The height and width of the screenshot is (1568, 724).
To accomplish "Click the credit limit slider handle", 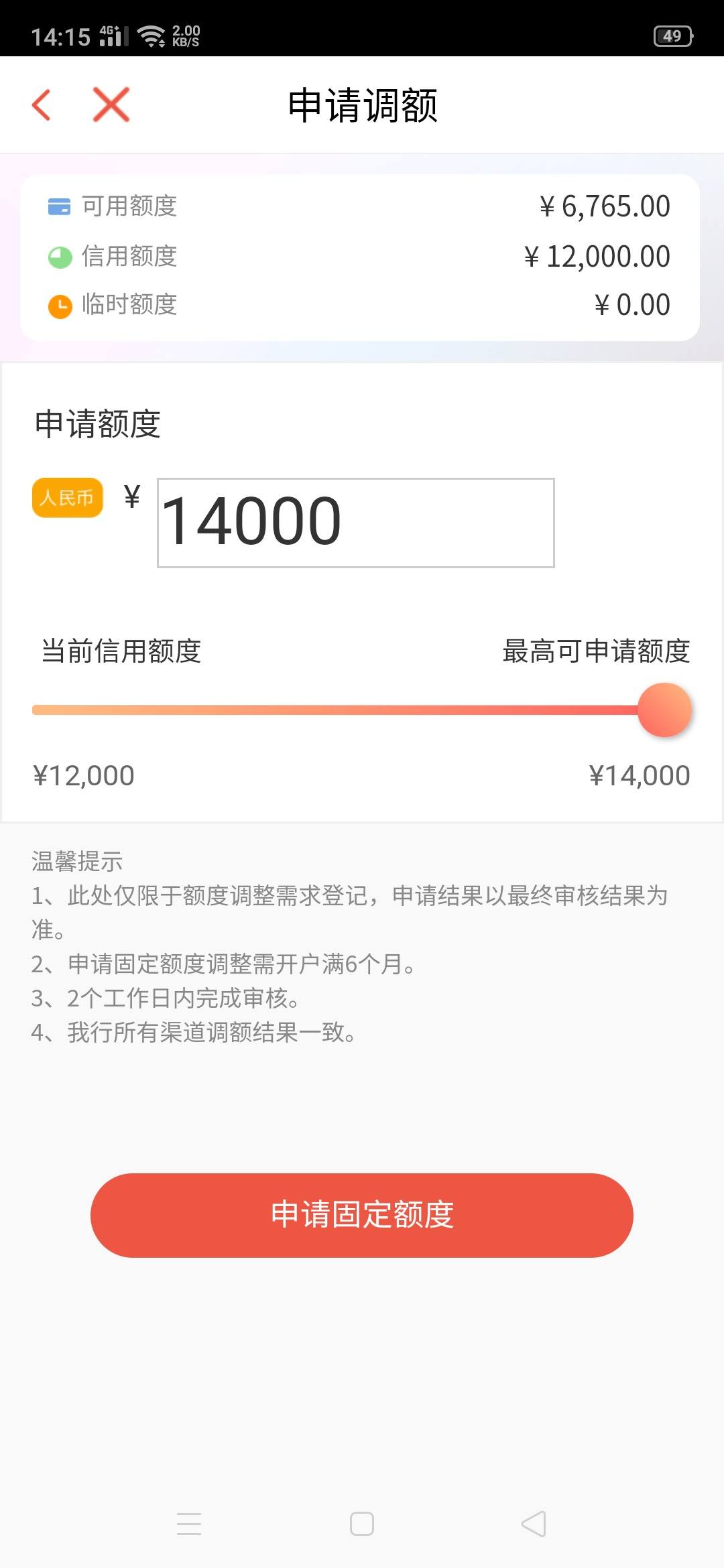I will [664, 710].
